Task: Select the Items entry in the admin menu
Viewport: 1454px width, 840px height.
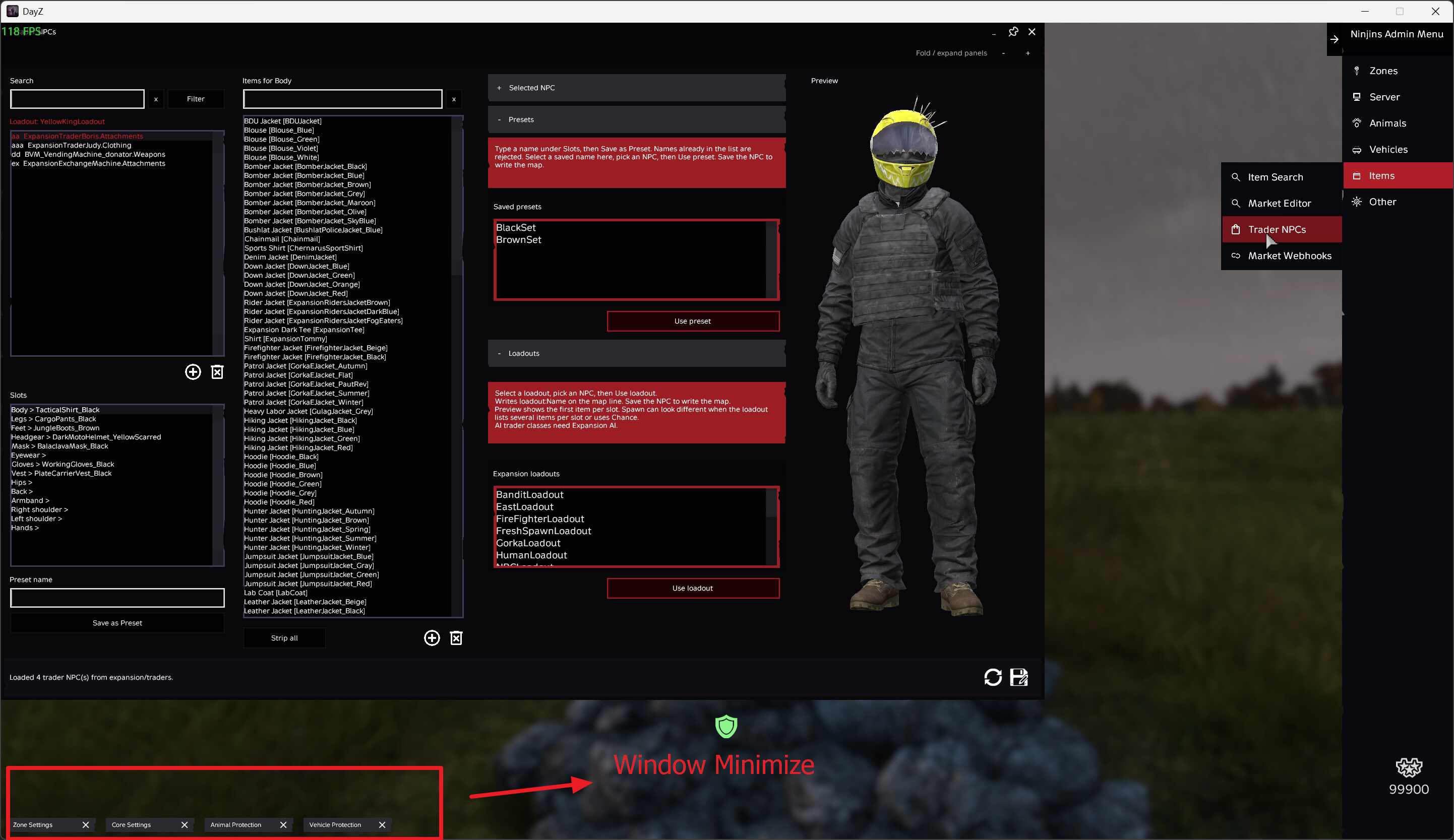Action: [1397, 176]
